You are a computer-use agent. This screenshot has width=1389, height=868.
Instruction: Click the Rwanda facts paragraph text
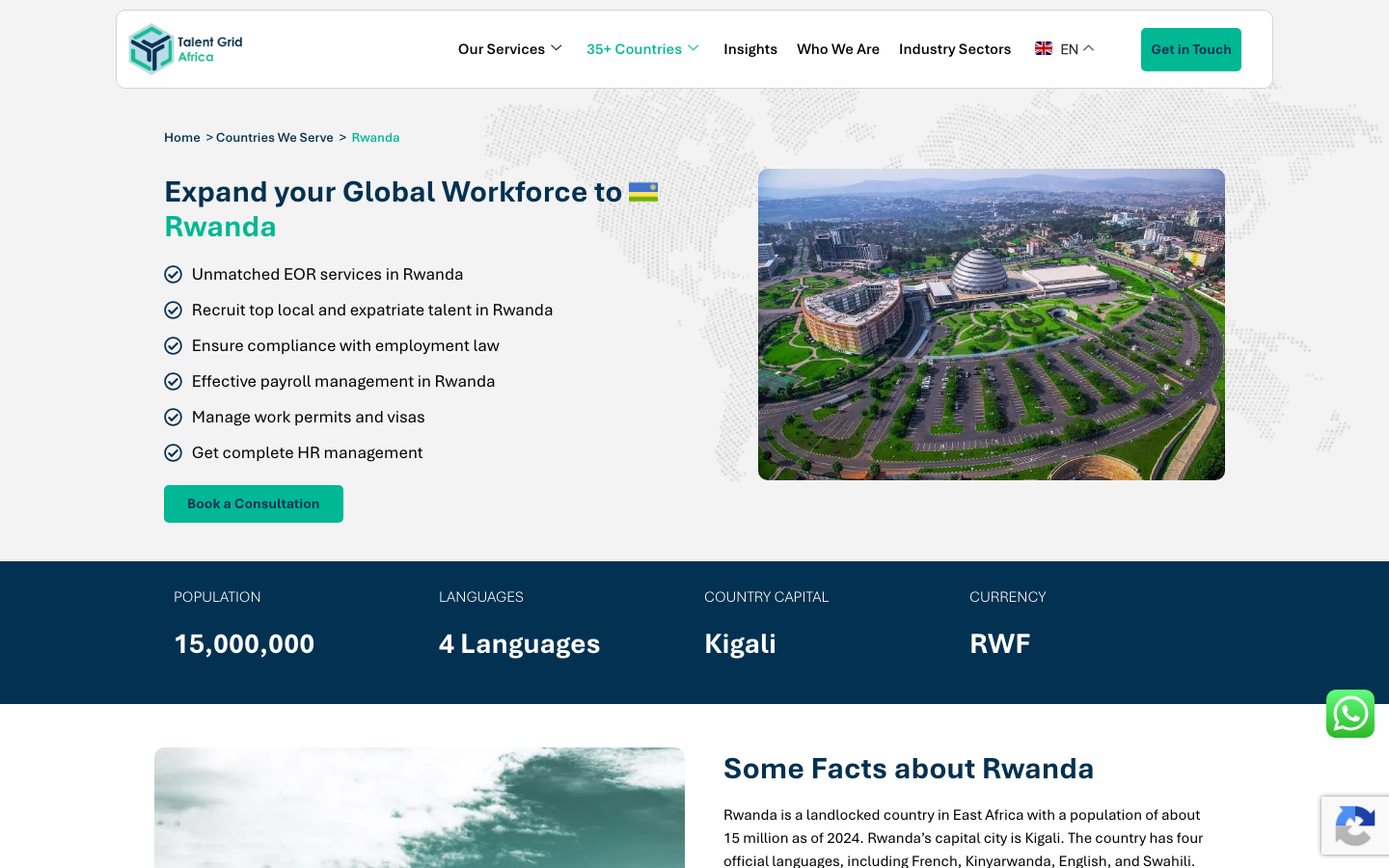click(x=964, y=837)
